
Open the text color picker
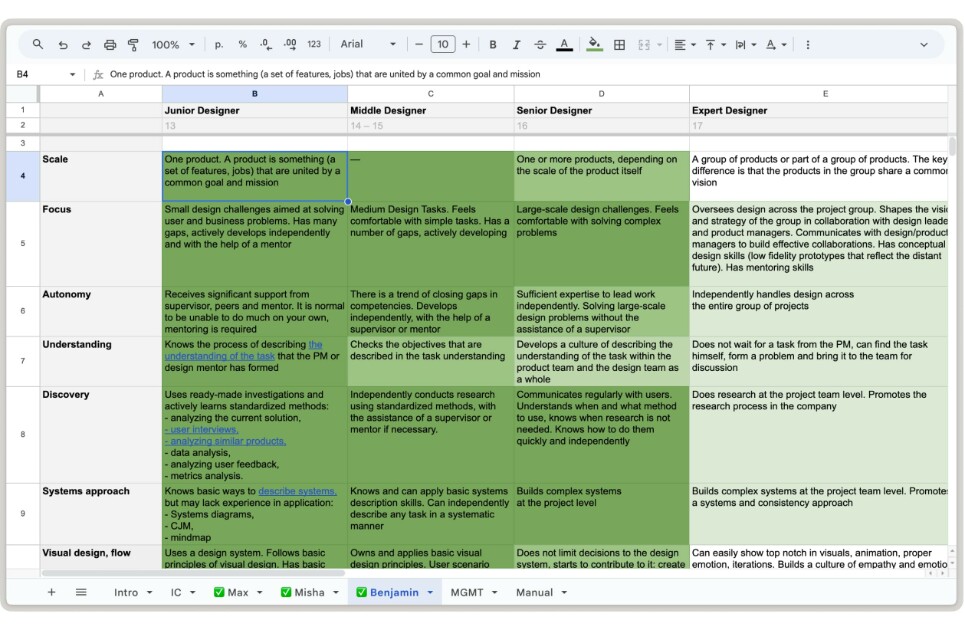(x=564, y=44)
